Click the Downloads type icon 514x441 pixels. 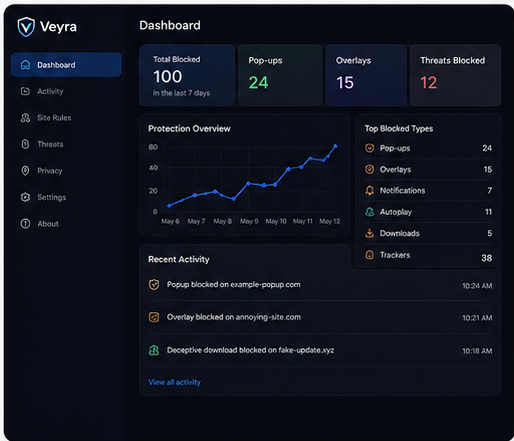tap(369, 233)
